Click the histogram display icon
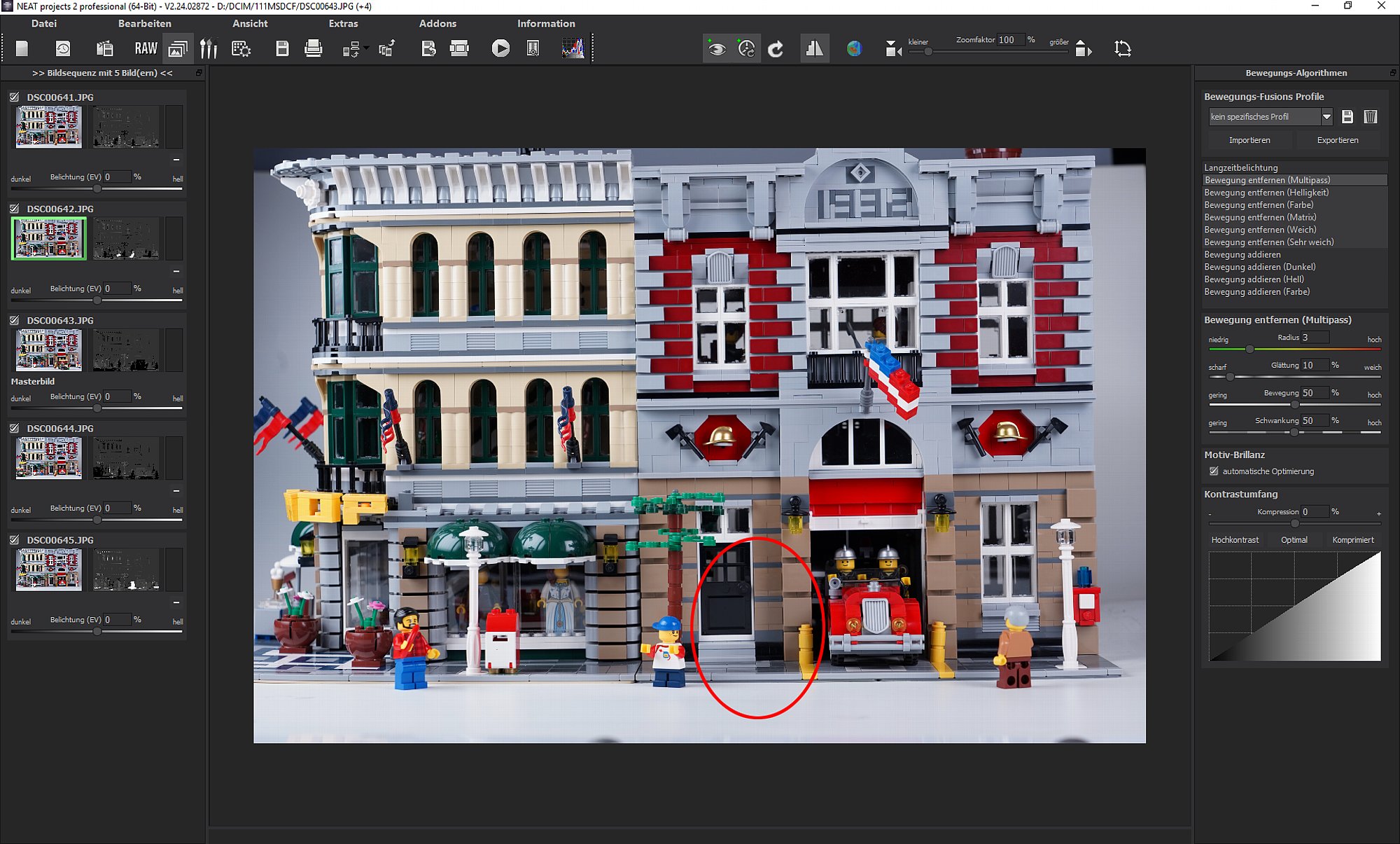1400x844 pixels. [x=573, y=48]
